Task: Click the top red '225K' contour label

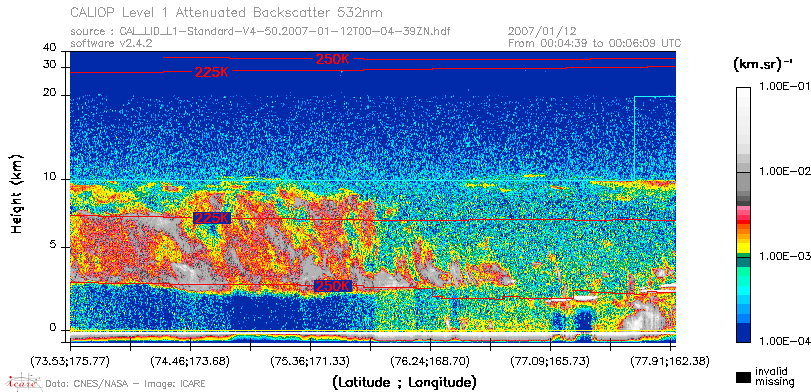Action: pyautogui.click(x=212, y=72)
